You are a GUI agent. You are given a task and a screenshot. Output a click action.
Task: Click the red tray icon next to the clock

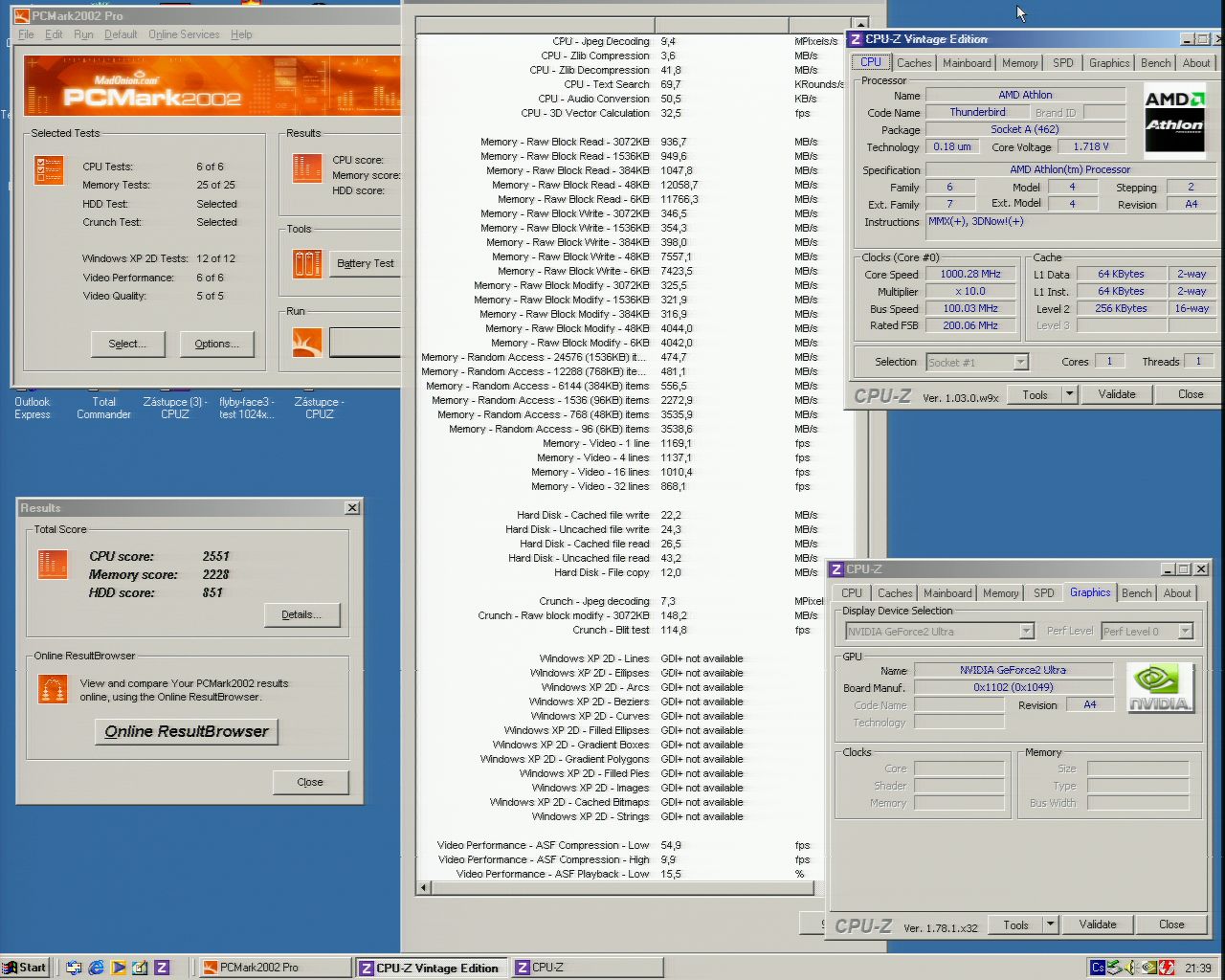point(1167,968)
